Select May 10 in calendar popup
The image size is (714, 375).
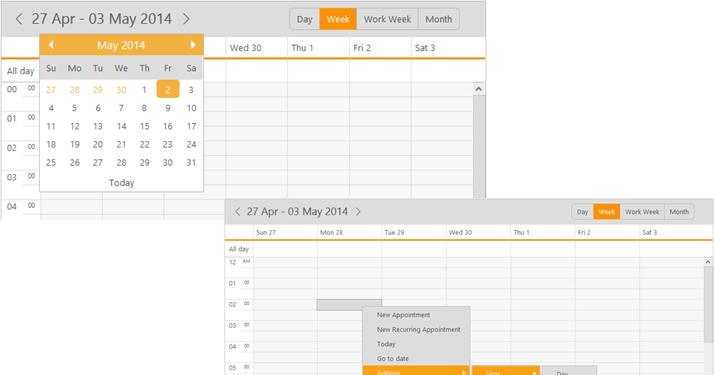(x=191, y=108)
